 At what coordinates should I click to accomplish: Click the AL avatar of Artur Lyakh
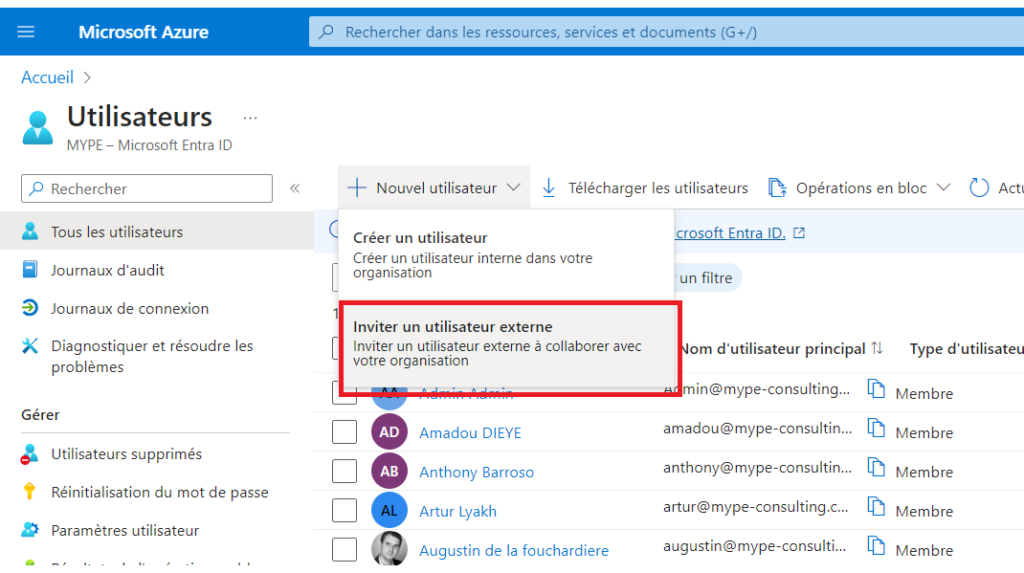coord(389,510)
